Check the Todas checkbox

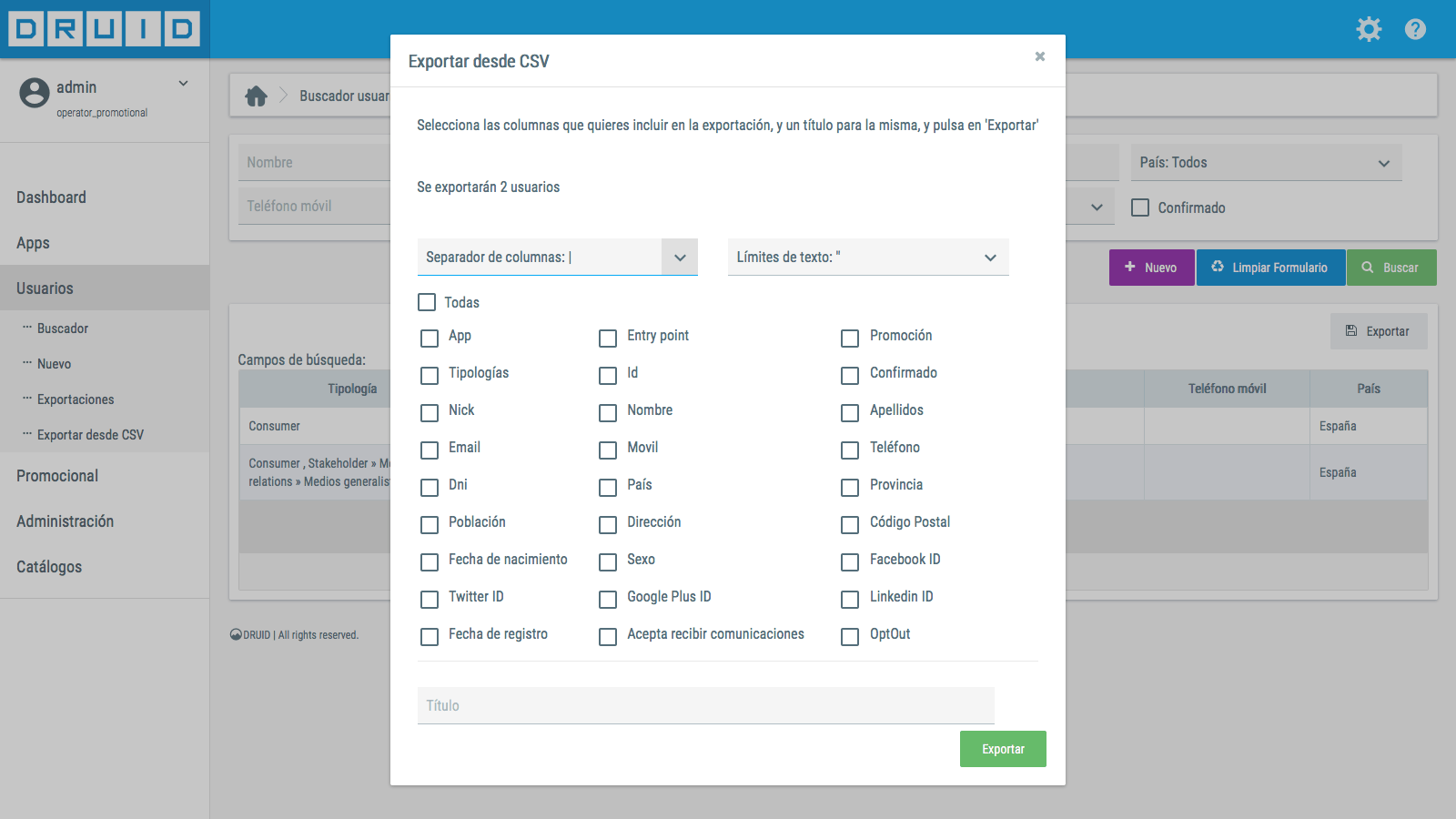[x=427, y=302]
